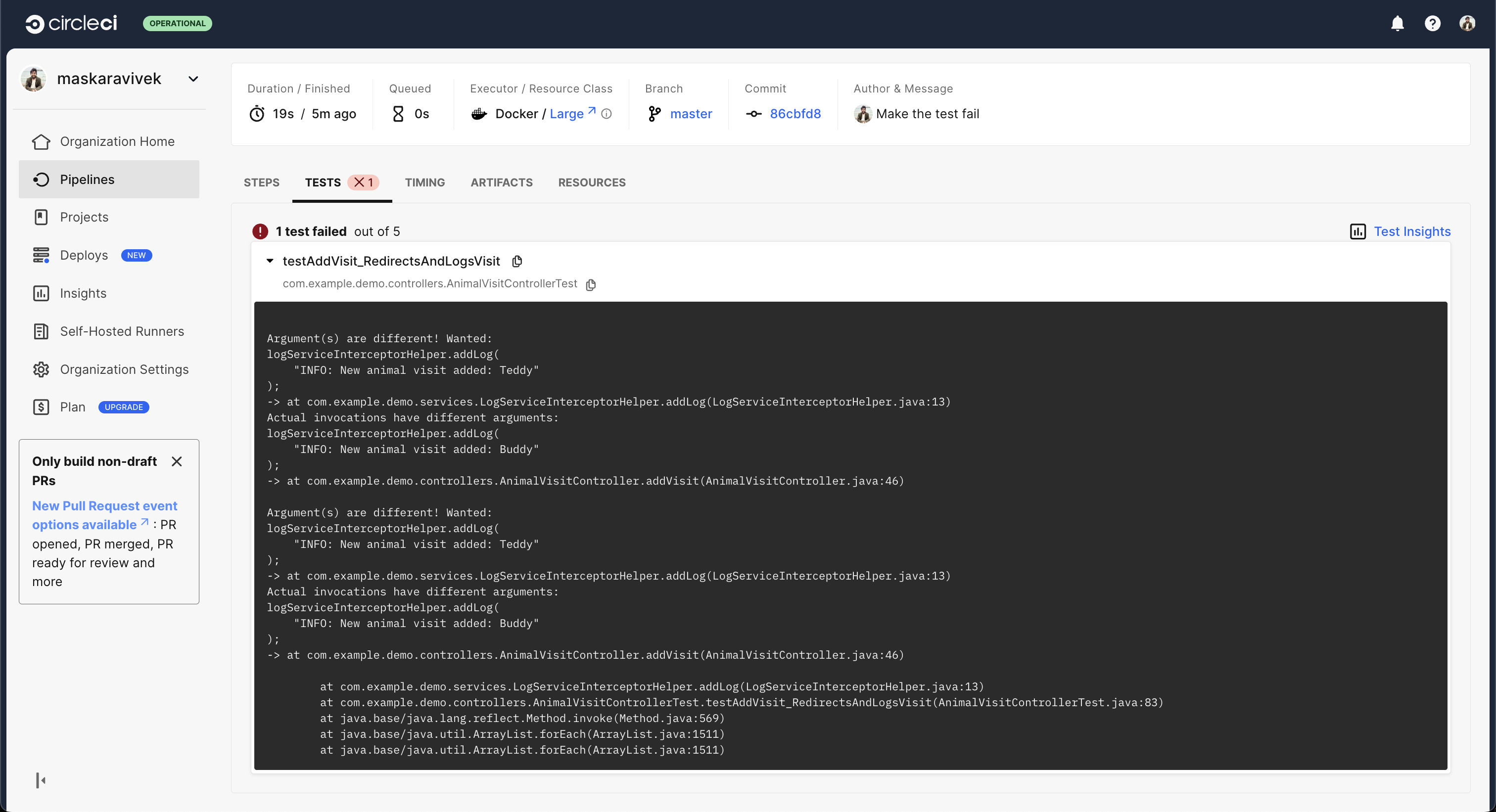Click the Organization Home house icon

(x=41, y=141)
